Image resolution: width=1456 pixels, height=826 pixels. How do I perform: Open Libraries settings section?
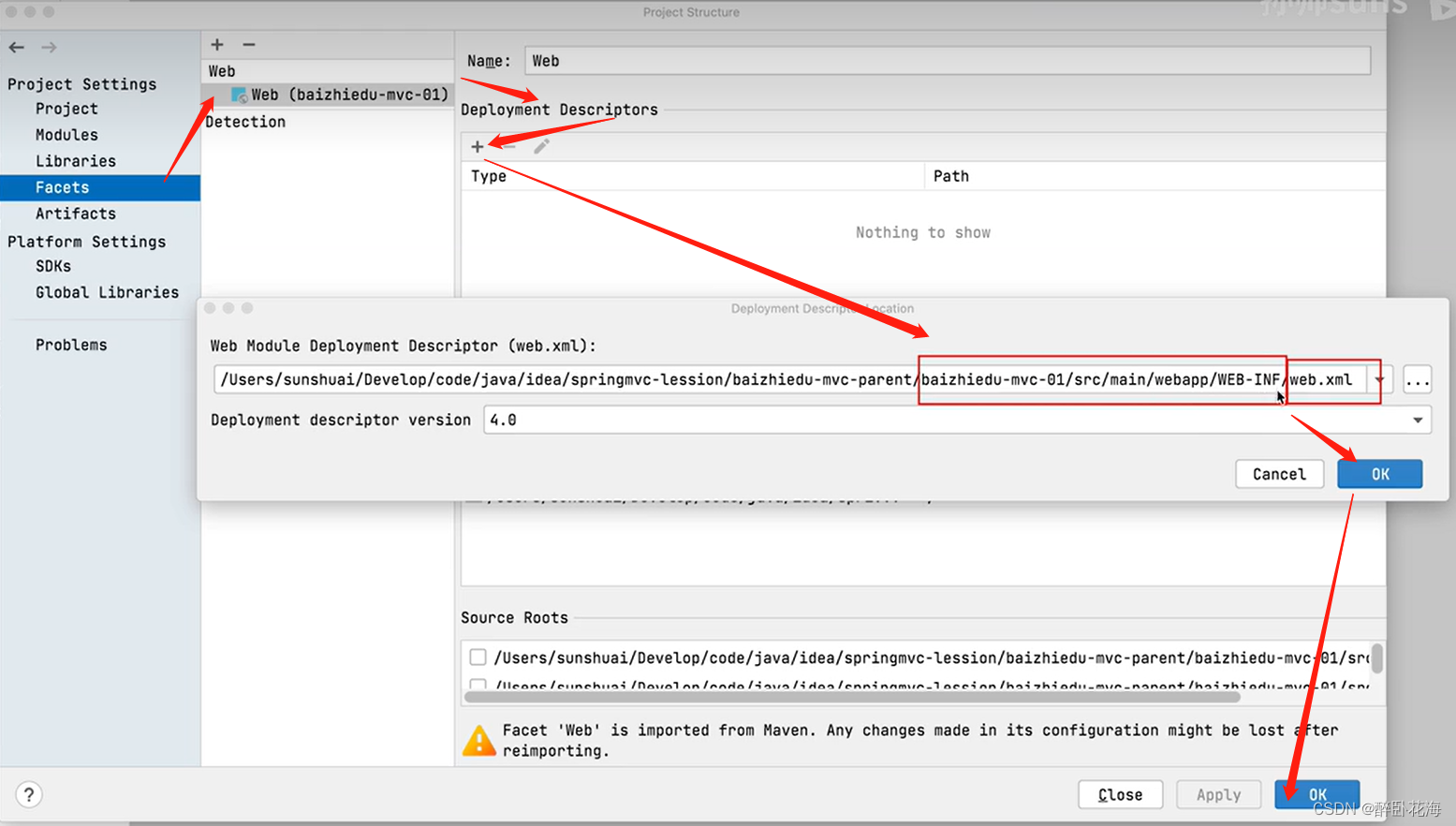point(76,161)
